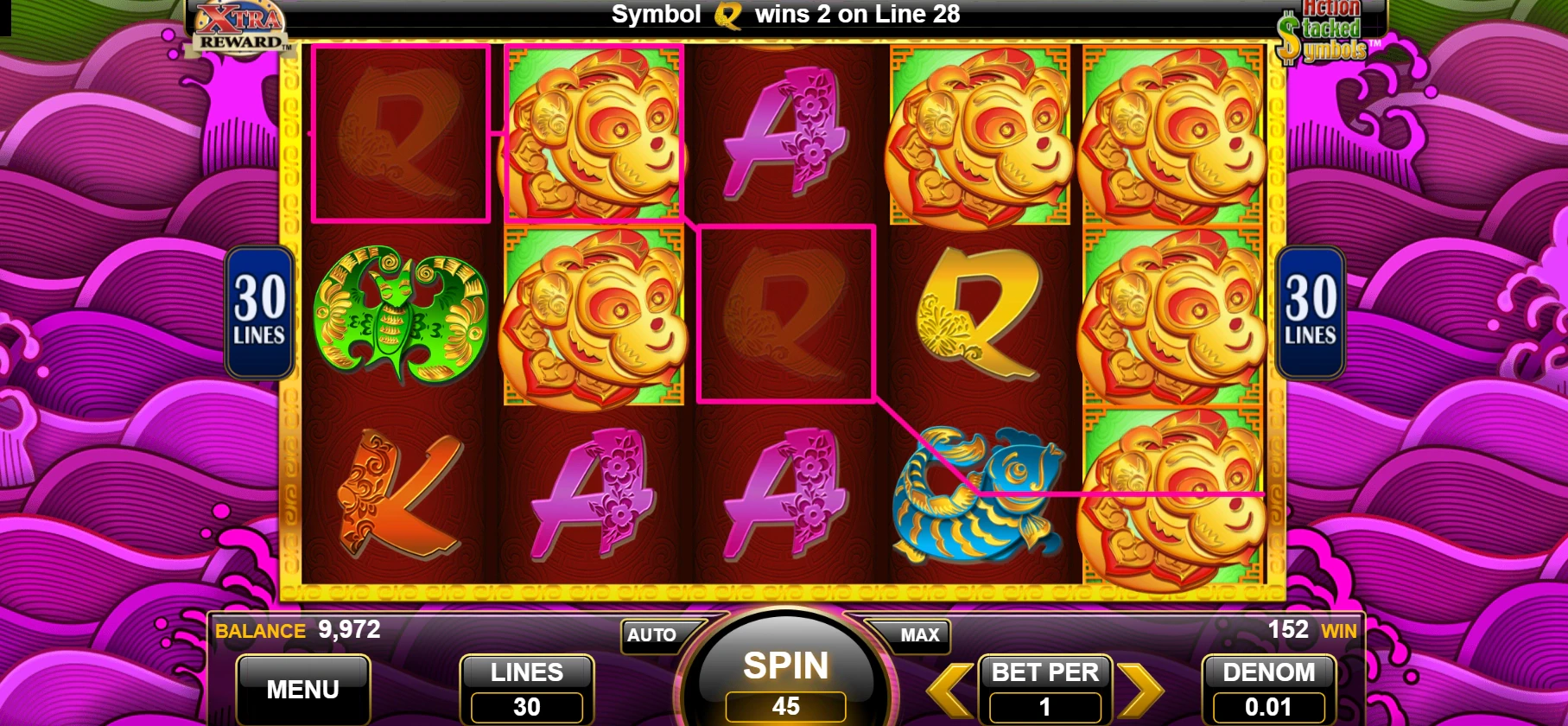Click the Xtra Reward logo
This screenshot has width=1568, height=726.
(240, 27)
